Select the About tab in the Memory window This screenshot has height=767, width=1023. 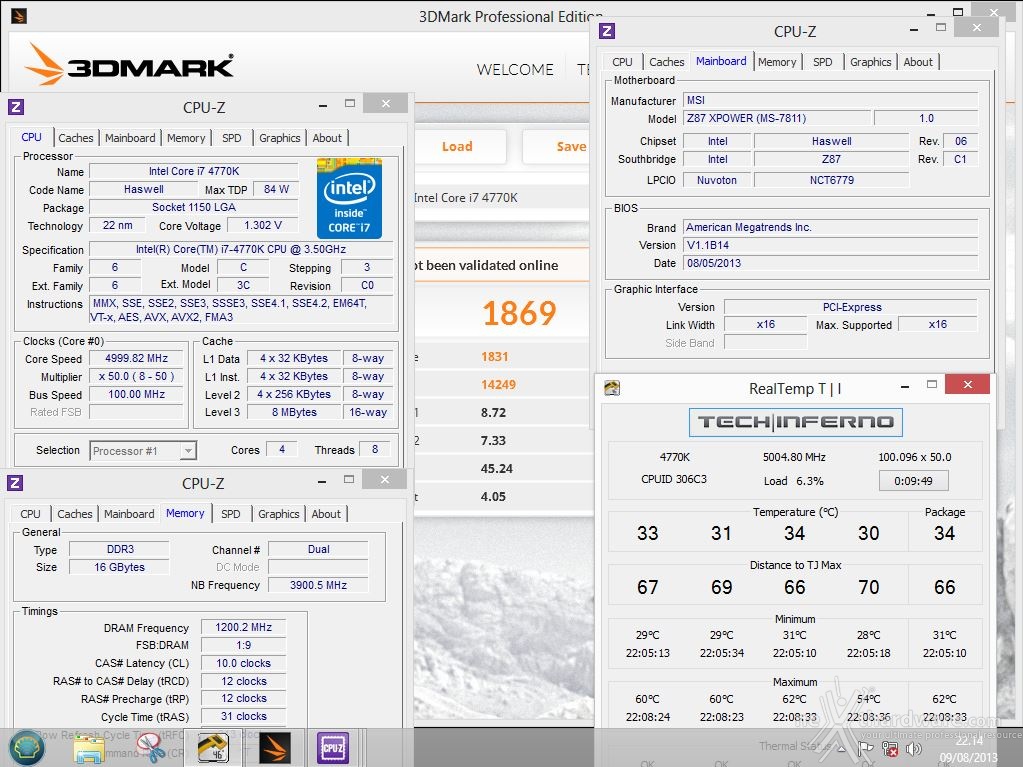(326, 514)
